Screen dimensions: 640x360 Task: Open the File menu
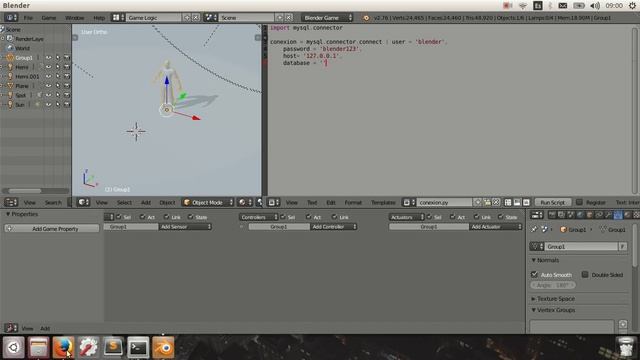[x=28, y=18]
